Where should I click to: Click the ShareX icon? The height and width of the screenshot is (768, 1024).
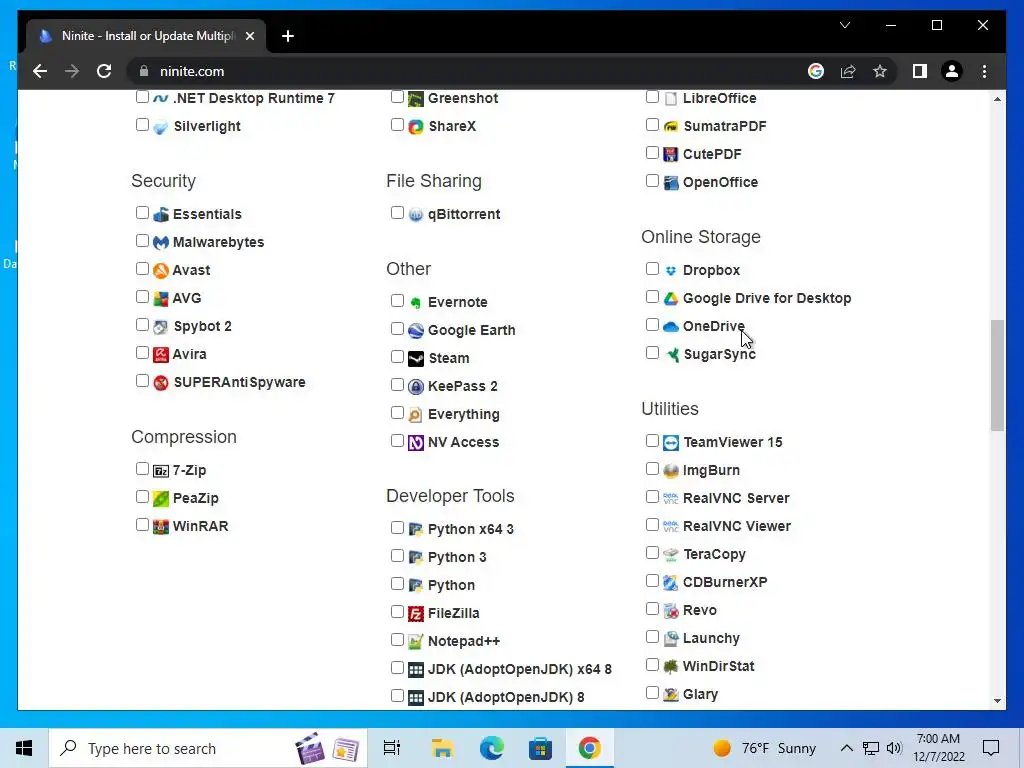click(x=416, y=127)
